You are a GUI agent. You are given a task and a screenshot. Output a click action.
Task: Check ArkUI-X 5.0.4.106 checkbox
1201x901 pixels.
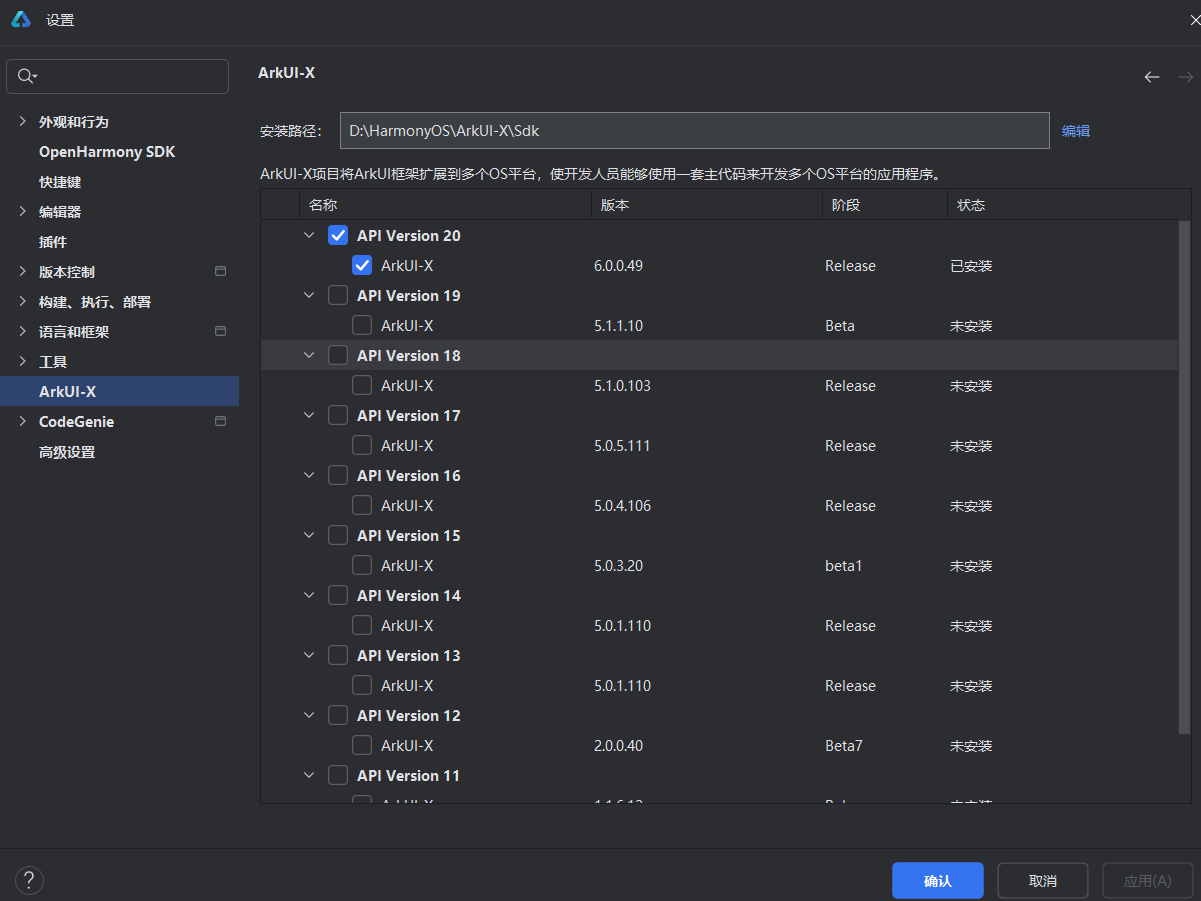[362, 506]
